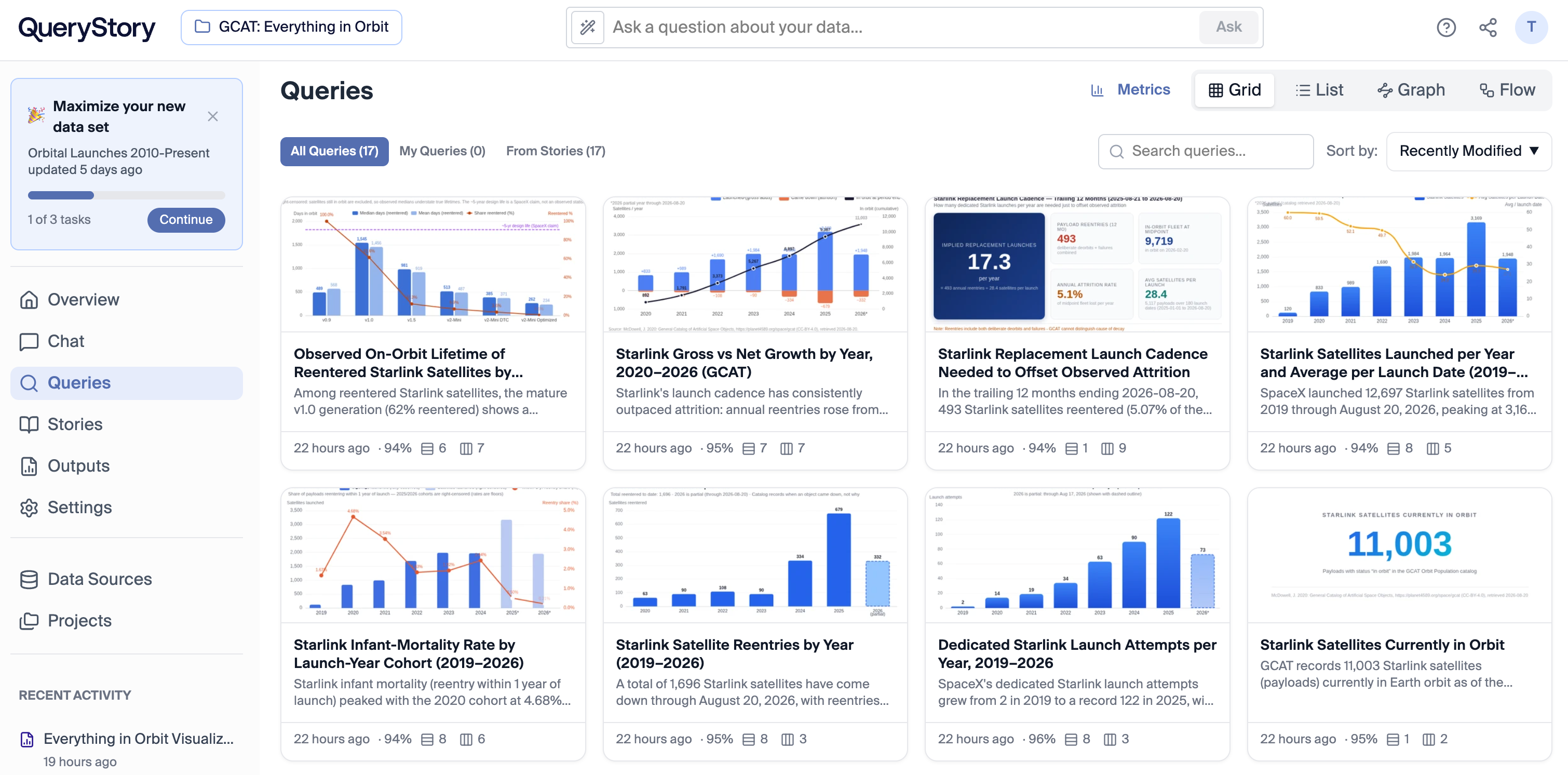Open Starlink Satellites Launched per Year thumbnail
This screenshot has height=775, width=1568.
1399,264
